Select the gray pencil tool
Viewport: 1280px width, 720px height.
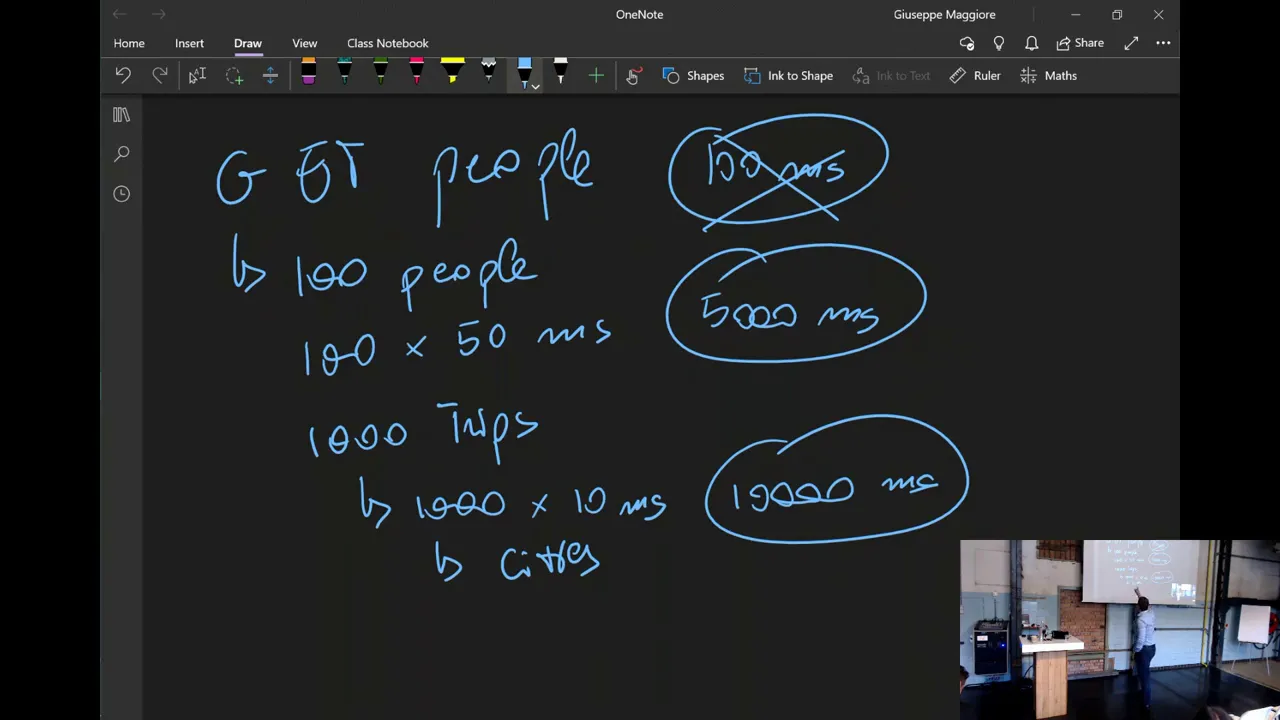[x=488, y=71]
